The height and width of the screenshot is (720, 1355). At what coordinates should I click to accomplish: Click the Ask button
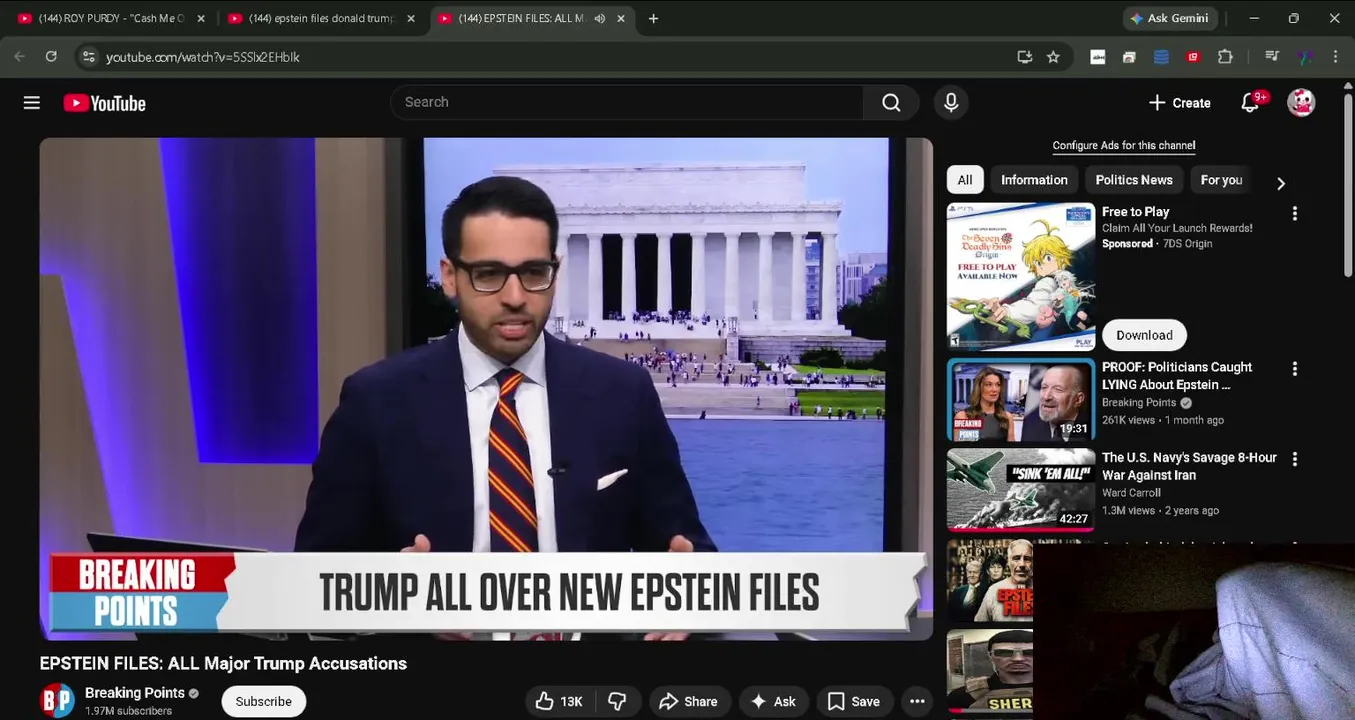point(773,702)
